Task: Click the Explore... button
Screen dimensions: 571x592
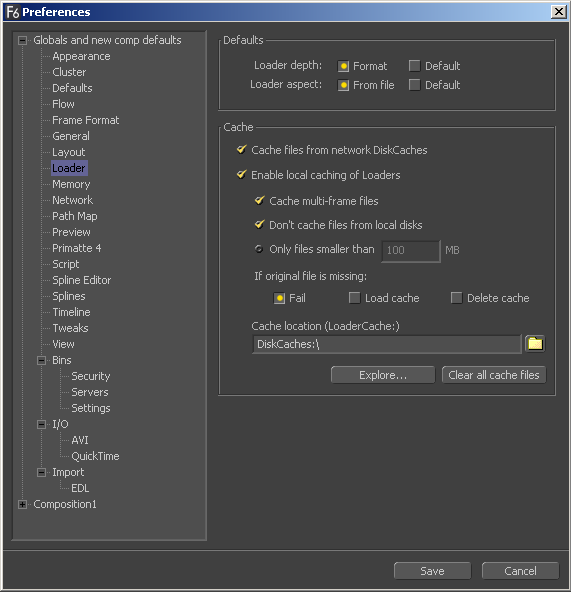Action: (383, 375)
